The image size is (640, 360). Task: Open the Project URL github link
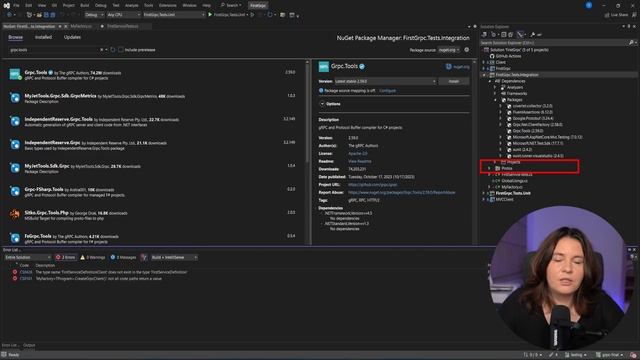coord(372,184)
